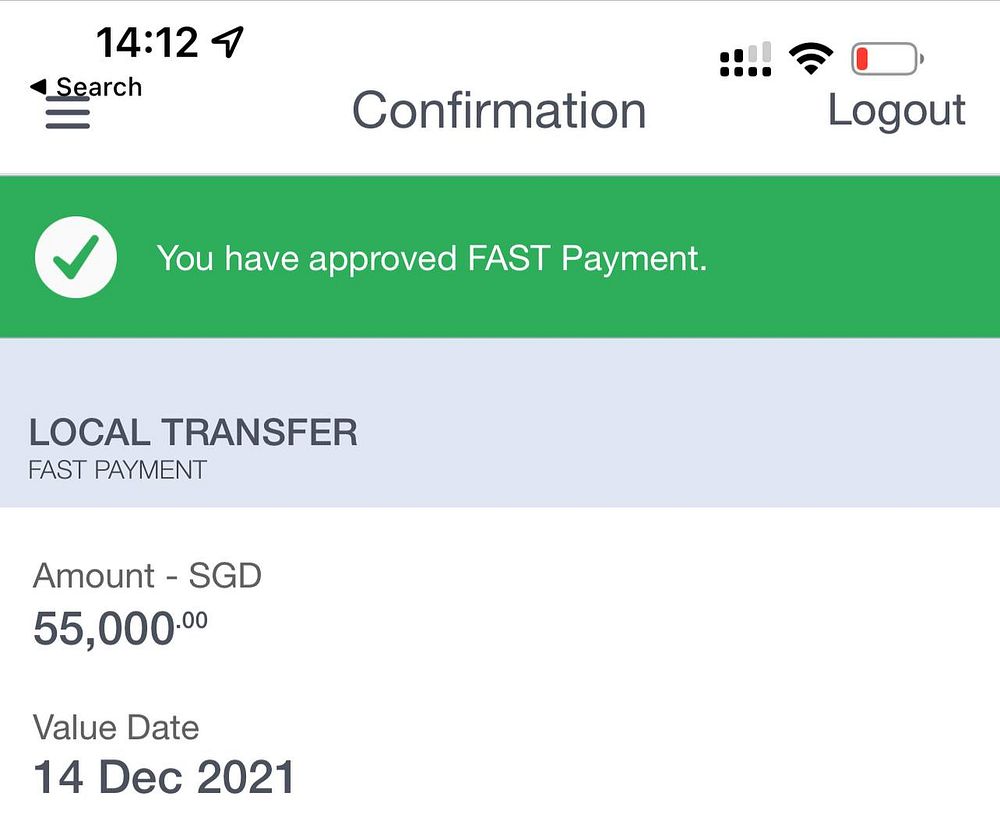The width and height of the screenshot is (1000, 839).
Task: Tap the FAST PAYMENT subtitle
Action: tap(117, 470)
